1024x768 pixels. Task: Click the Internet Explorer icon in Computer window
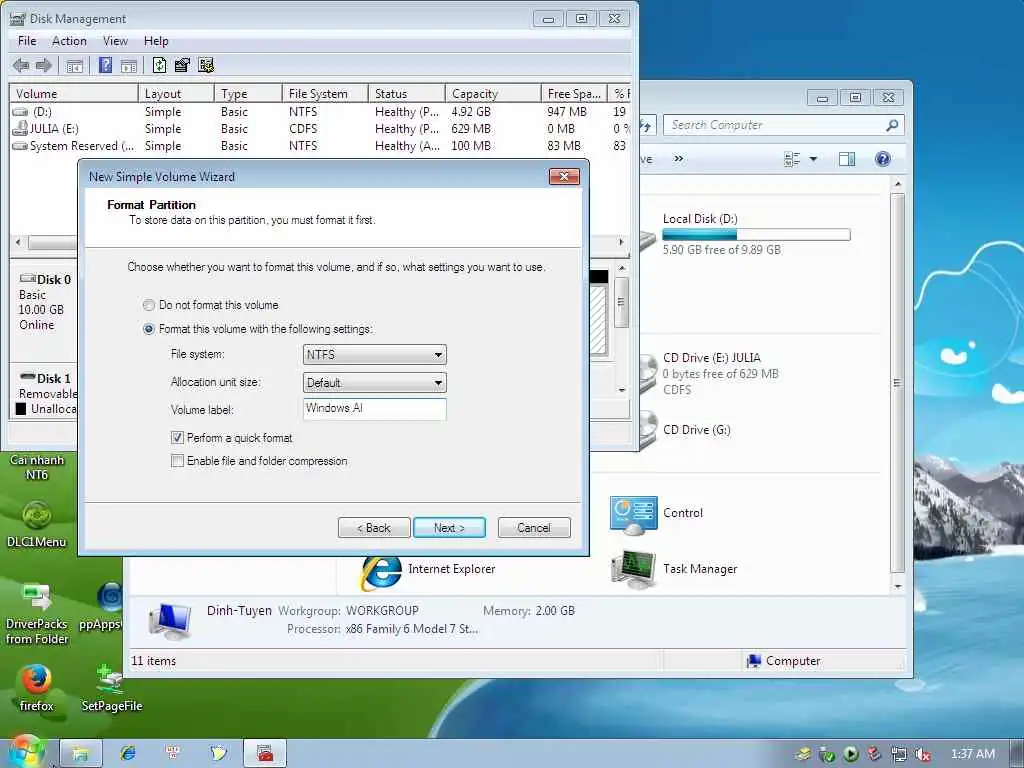[x=381, y=572]
